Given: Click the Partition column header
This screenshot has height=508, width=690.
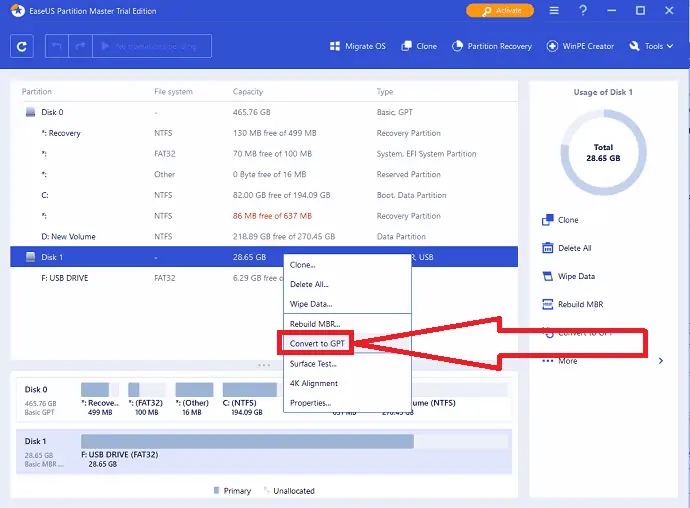Looking at the screenshot, I should coord(37,92).
